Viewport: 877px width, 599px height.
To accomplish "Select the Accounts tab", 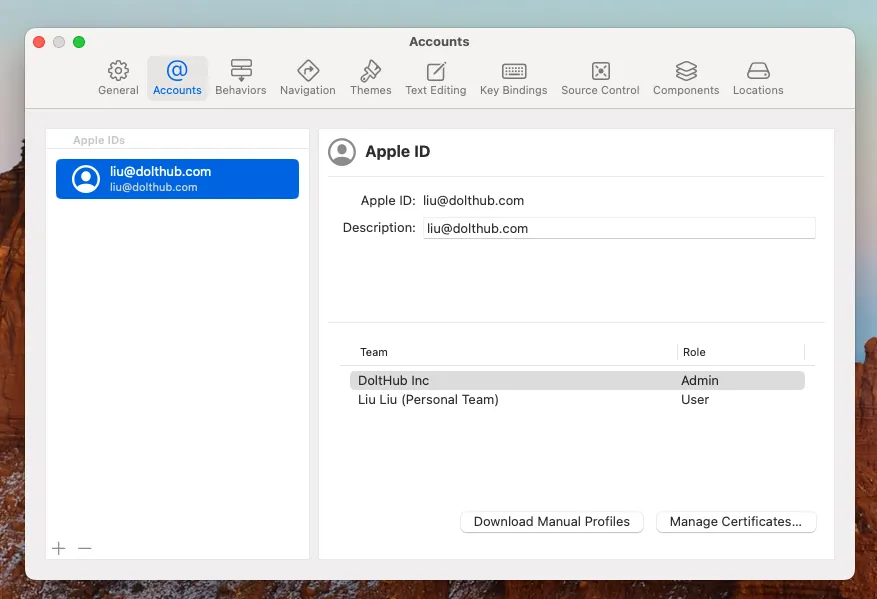I will (177, 77).
